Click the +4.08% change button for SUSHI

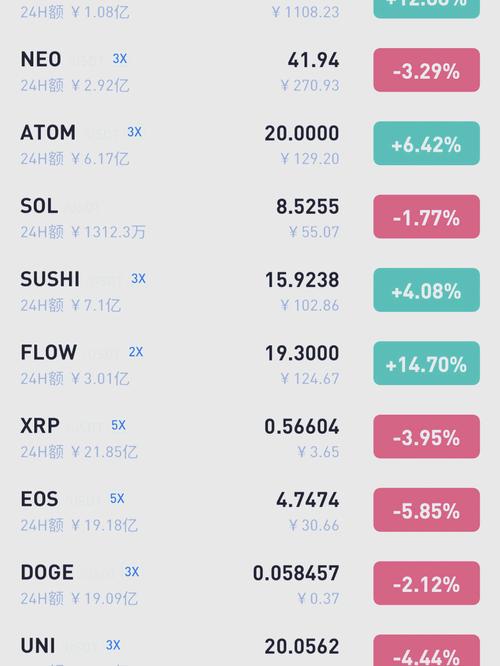coord(427,290)
